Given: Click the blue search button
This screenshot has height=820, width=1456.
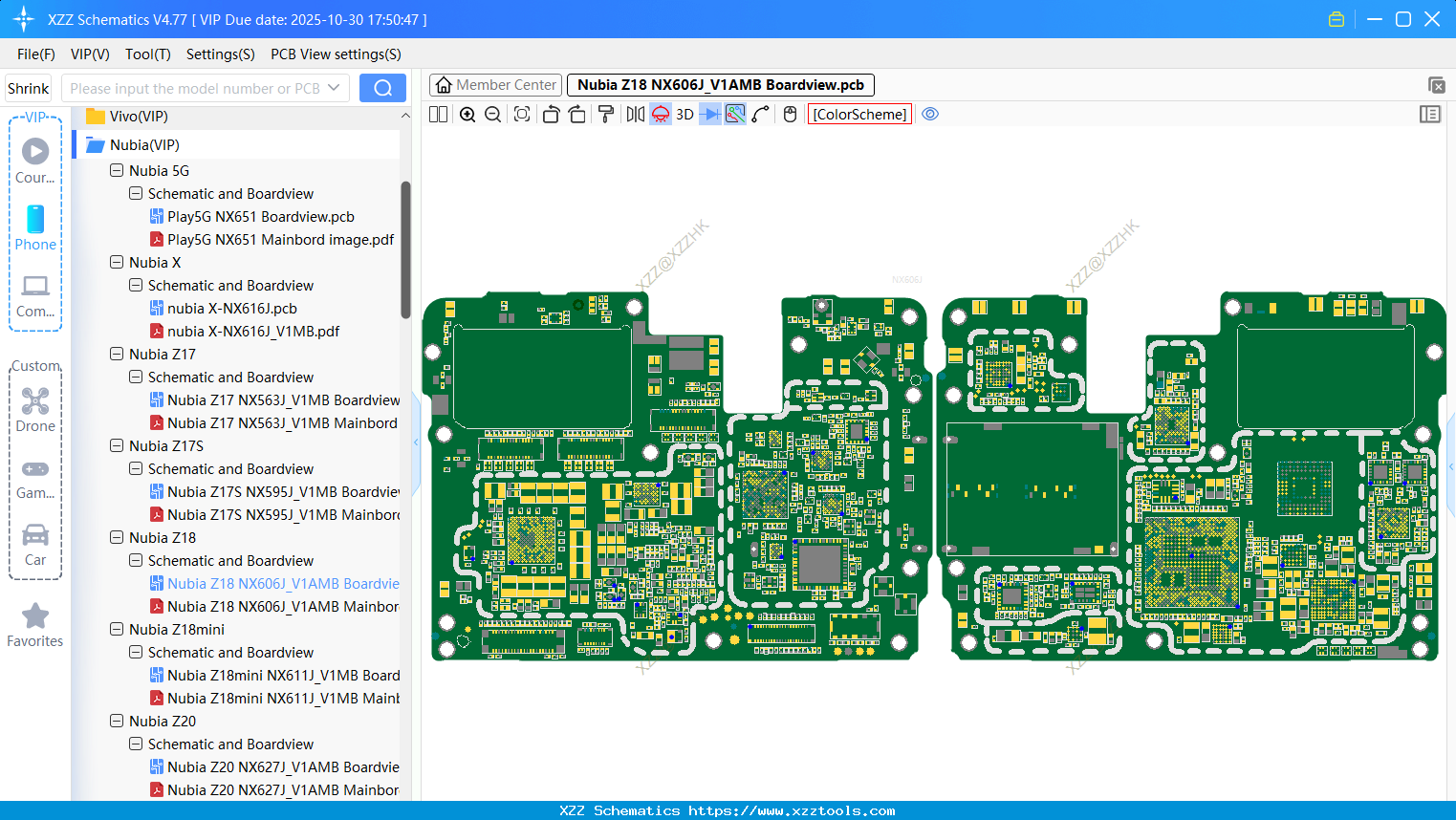Looking at the screenshot, I should (x=382, y=88).
